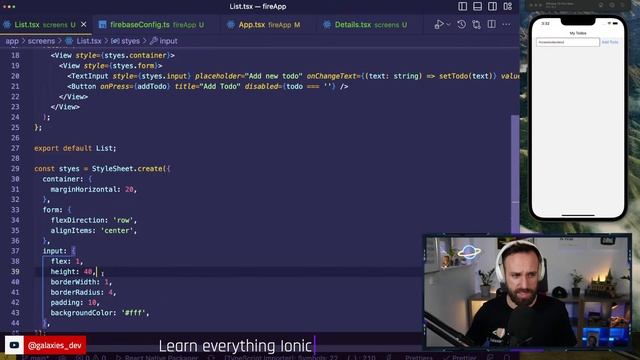
Task: Click "backgroundColor: '#fff'," line
Action: pos(100,313)
